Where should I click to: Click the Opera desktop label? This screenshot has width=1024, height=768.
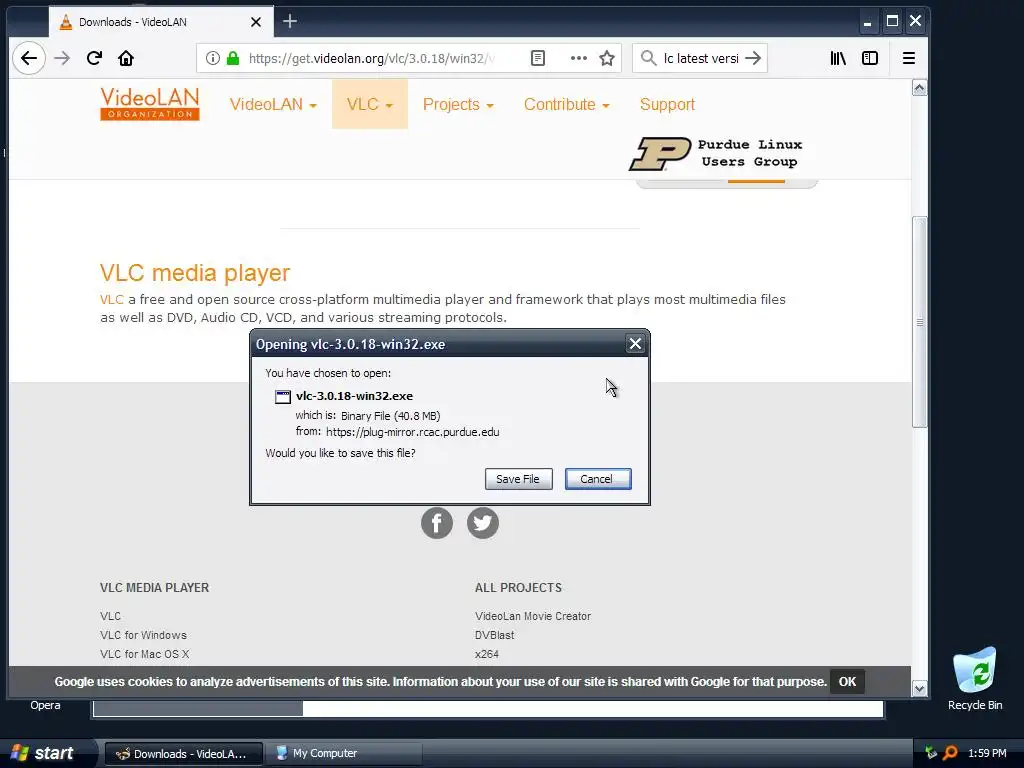click(x=45, y=705)
